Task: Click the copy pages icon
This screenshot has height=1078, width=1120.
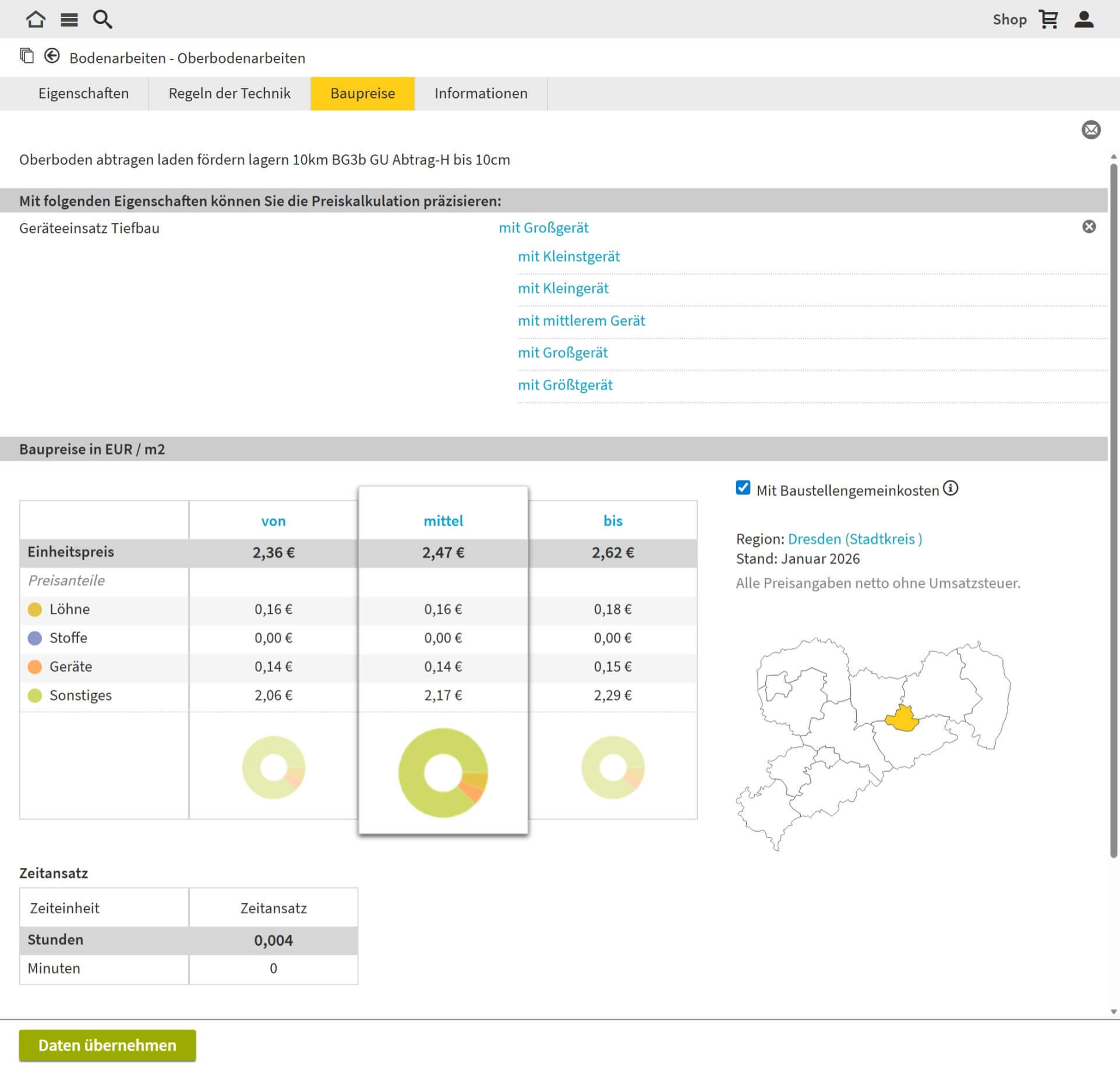Action: pyautogui.click(x=27, y=56)
